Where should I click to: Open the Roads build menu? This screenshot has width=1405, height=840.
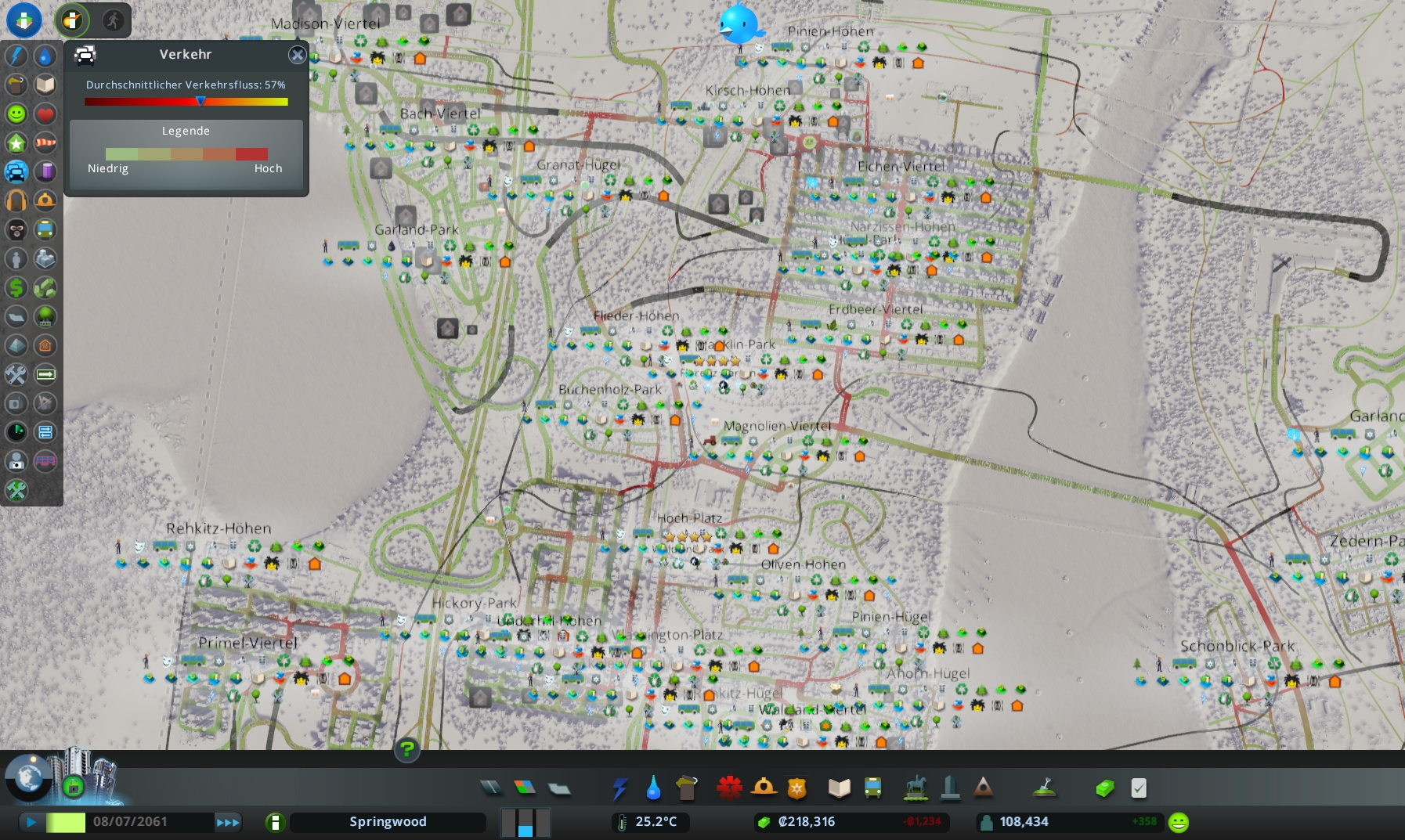pyautogui.click(x=492, y=788)
